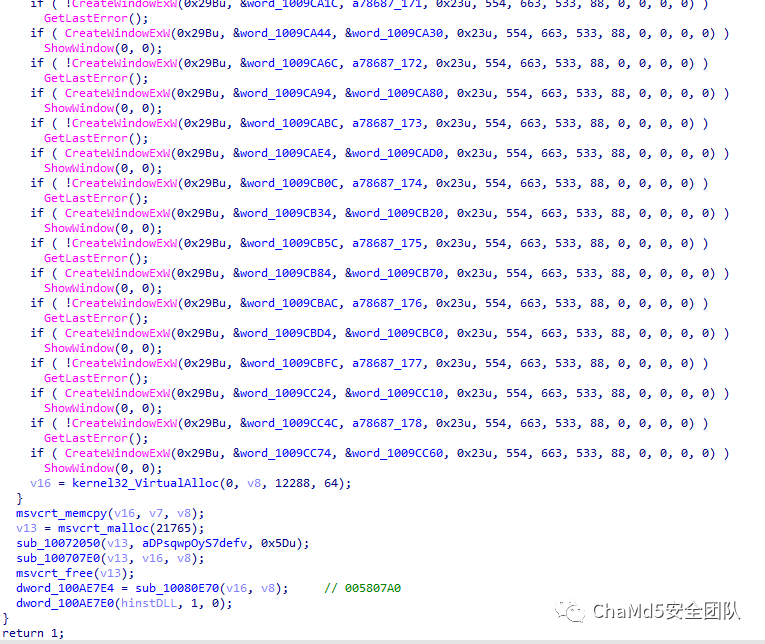Select the identifier &word_1009CB0C

pos(289,183)
